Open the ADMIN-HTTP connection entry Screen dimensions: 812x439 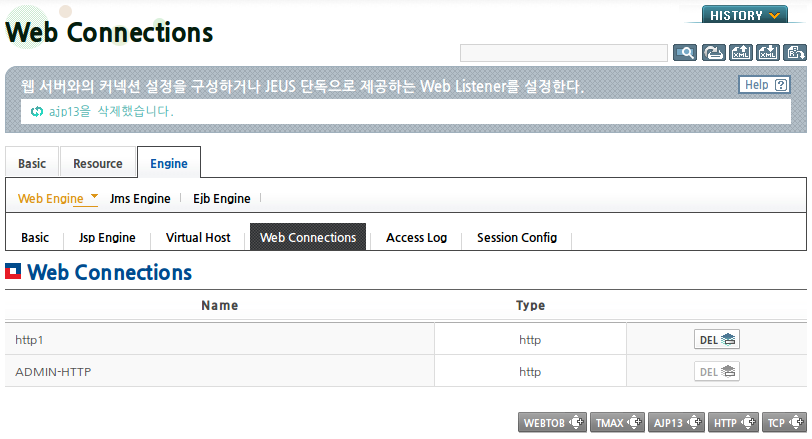pyautogui.click(x=53, y=372)
